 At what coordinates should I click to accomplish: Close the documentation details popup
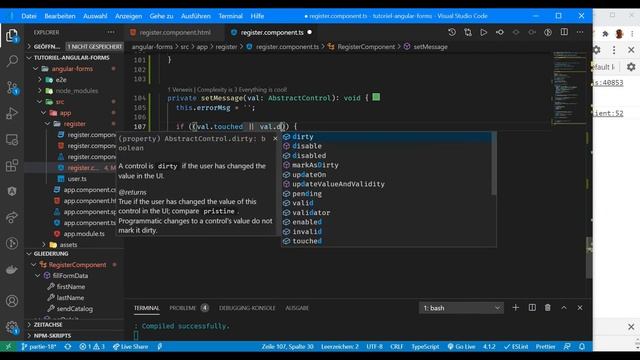click(275, 139)
